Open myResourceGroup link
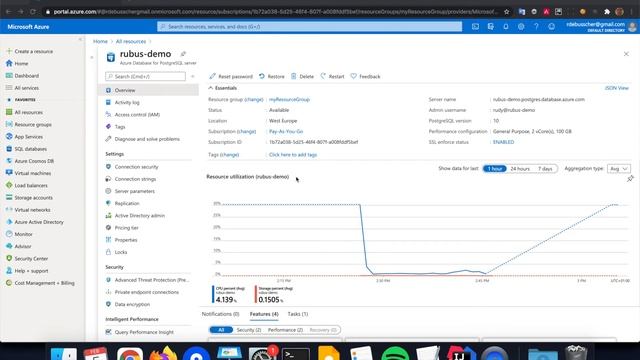Viewport: 640px width, 360px height. pos(289,99)
